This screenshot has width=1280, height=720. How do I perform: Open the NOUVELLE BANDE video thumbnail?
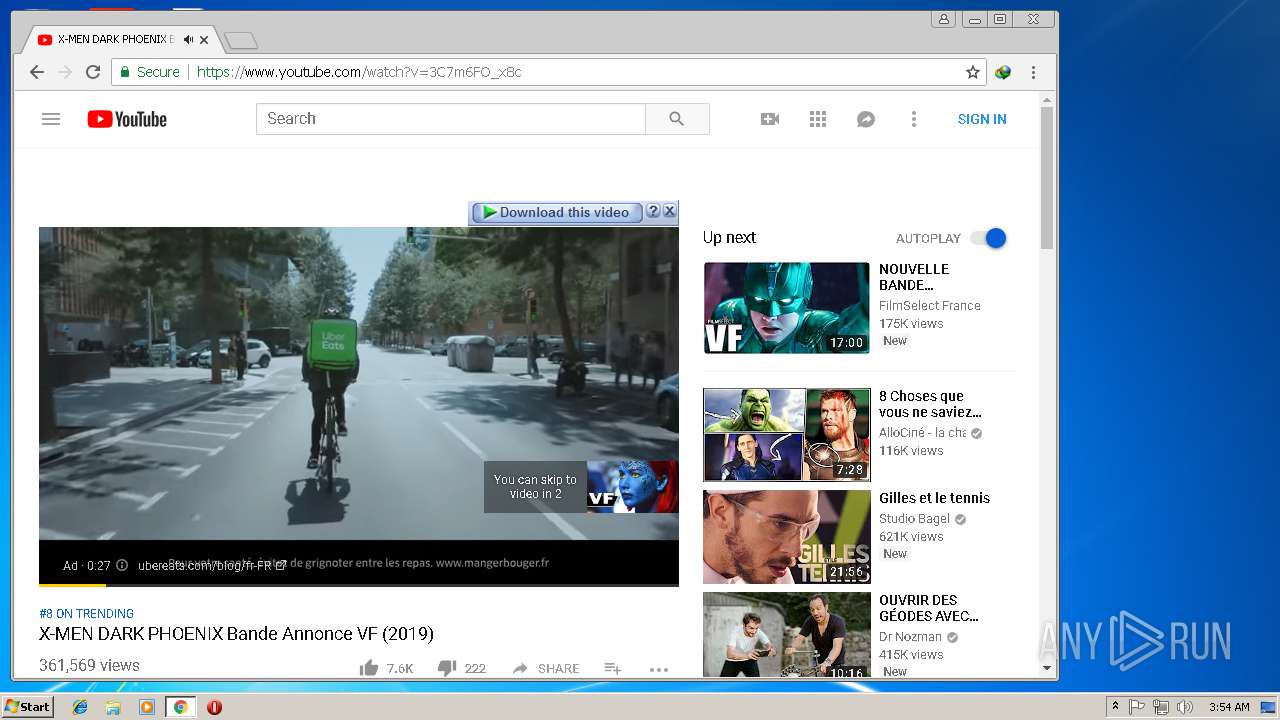click(787, 308)
